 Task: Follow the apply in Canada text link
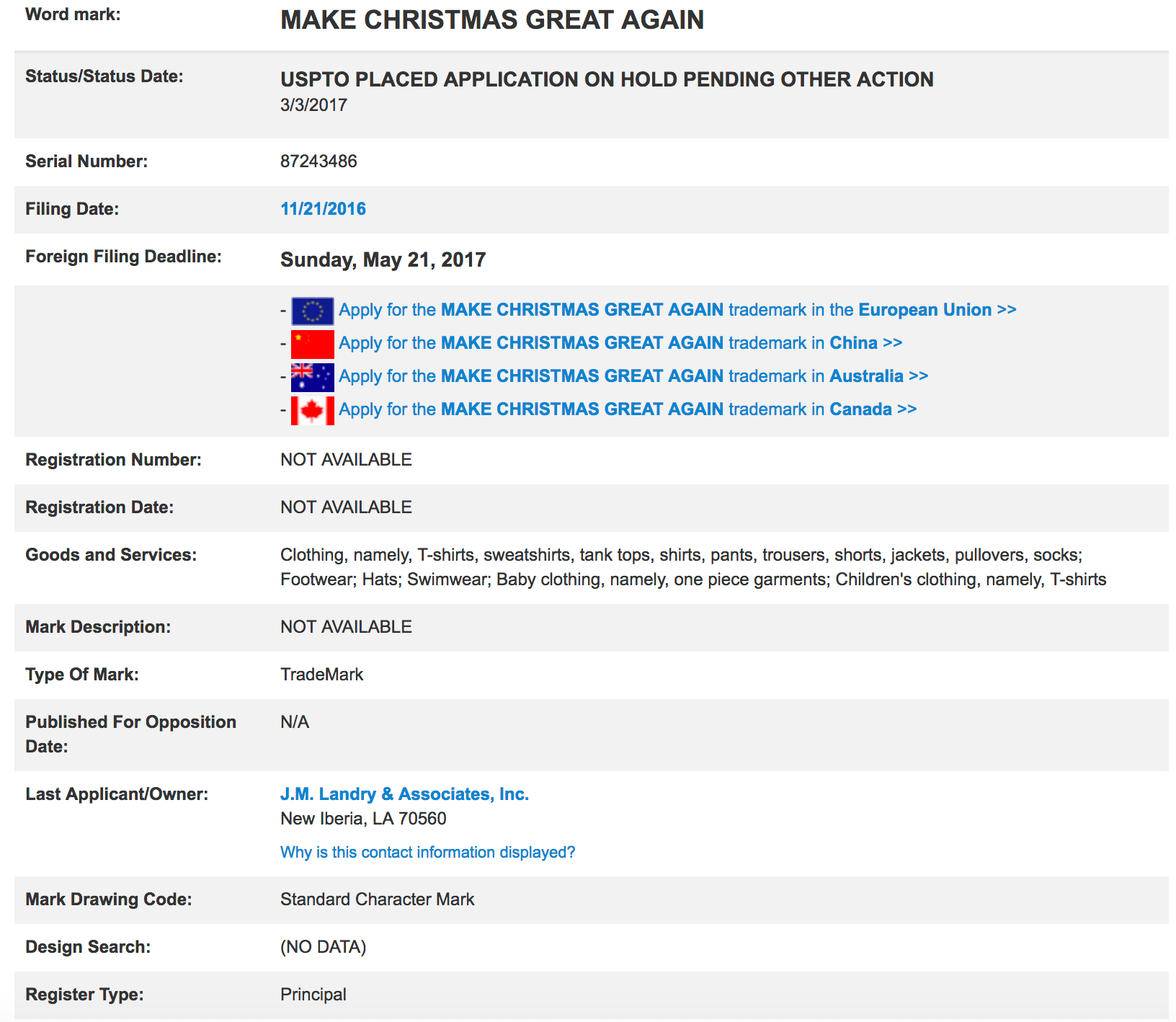click(627, 409)
